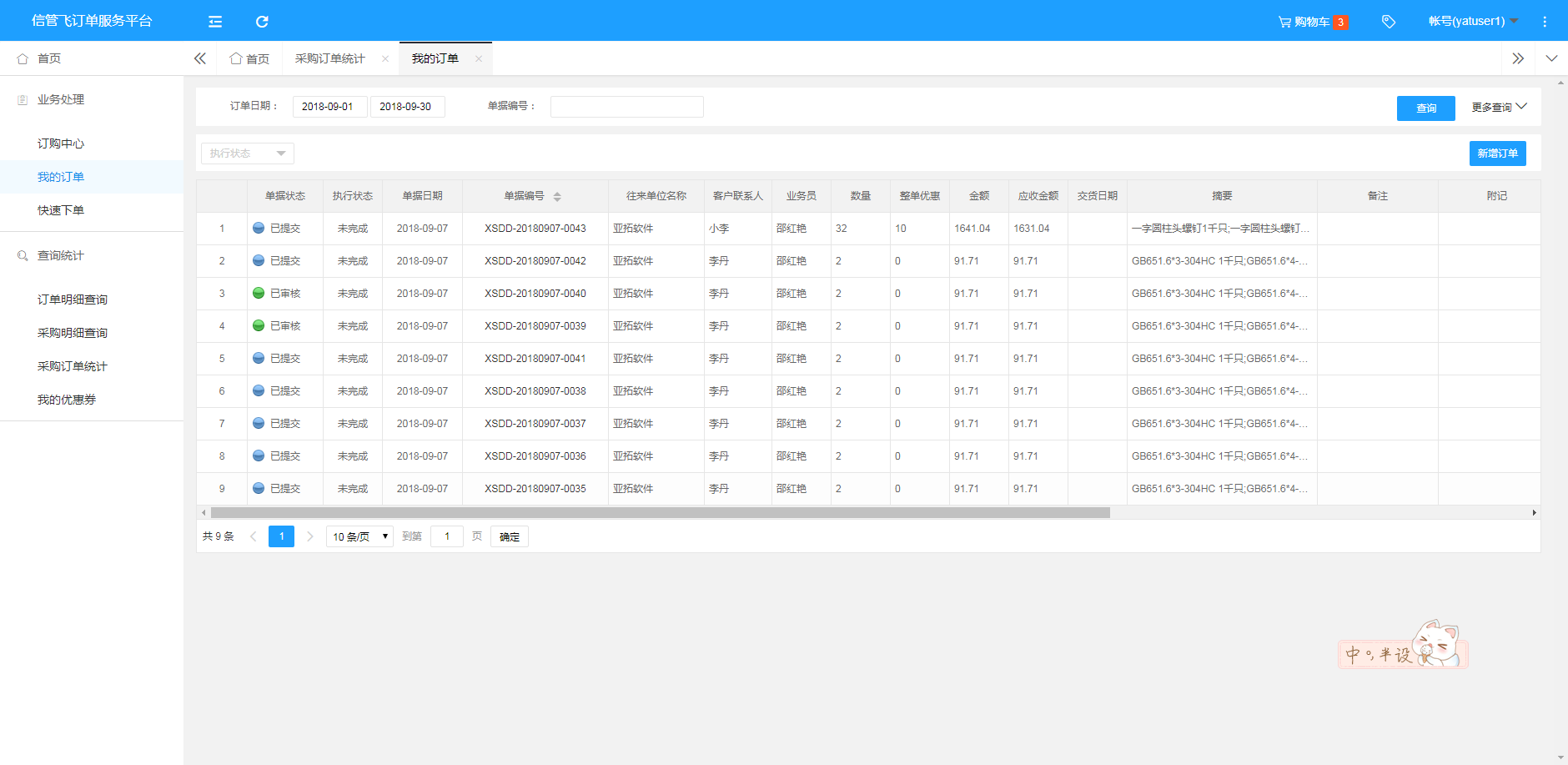Click the 新增订单 button
This screenshot has width=1568, height=765.
tap(1497, 154)
